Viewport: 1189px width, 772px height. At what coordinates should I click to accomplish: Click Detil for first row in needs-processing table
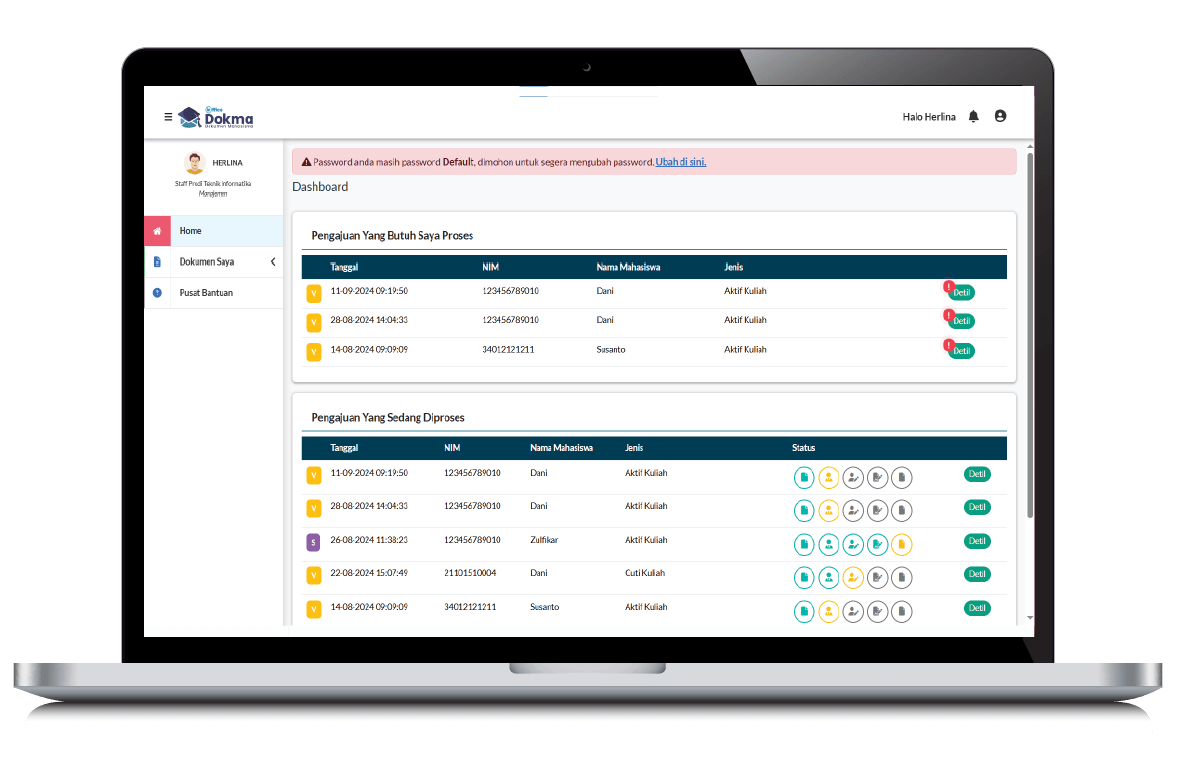click(961, 293)
